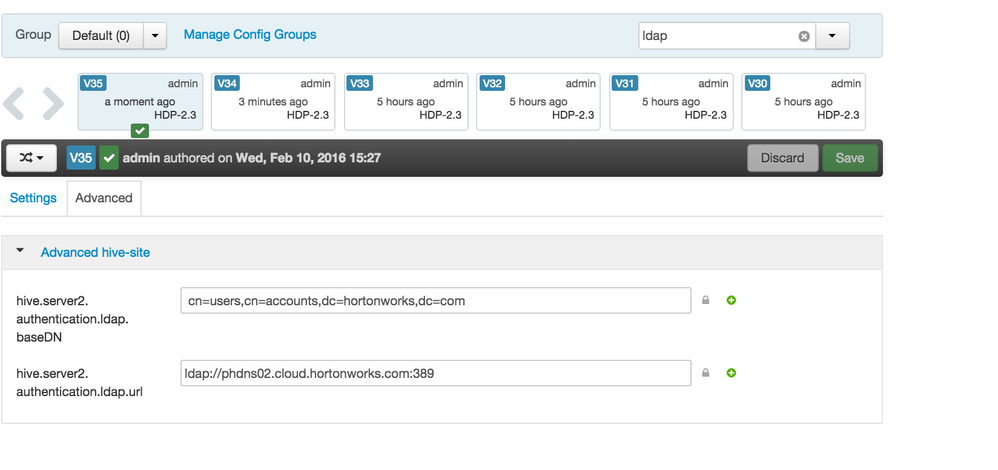
Task: Clear the ldap filter search text
Action: tap(803, 36)
